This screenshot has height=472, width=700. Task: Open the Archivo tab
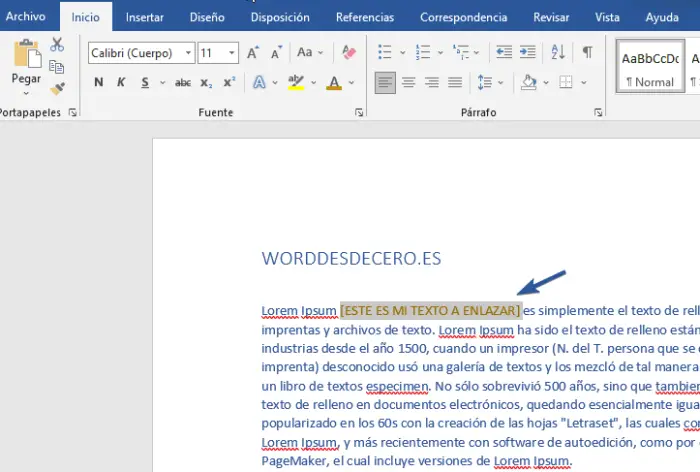coord(25,17)
